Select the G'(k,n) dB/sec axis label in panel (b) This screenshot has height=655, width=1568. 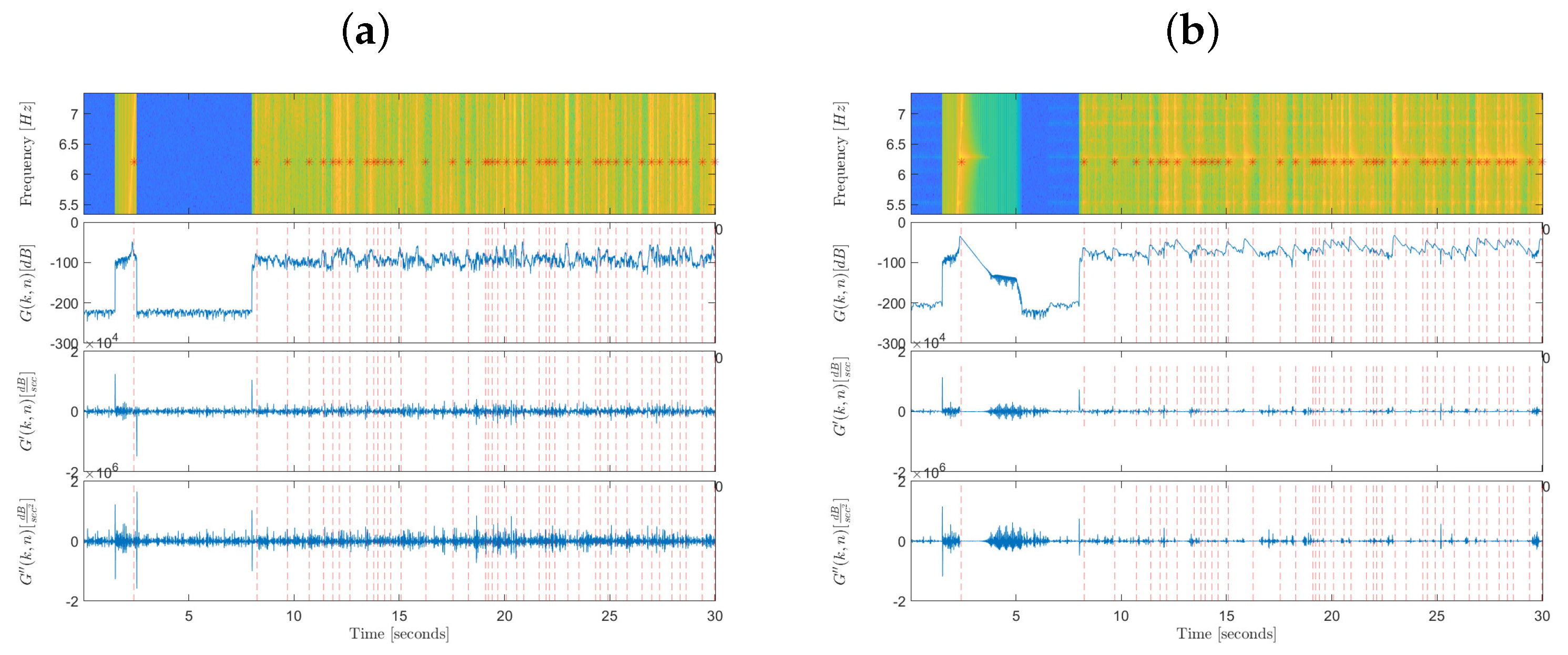point(841,397)
